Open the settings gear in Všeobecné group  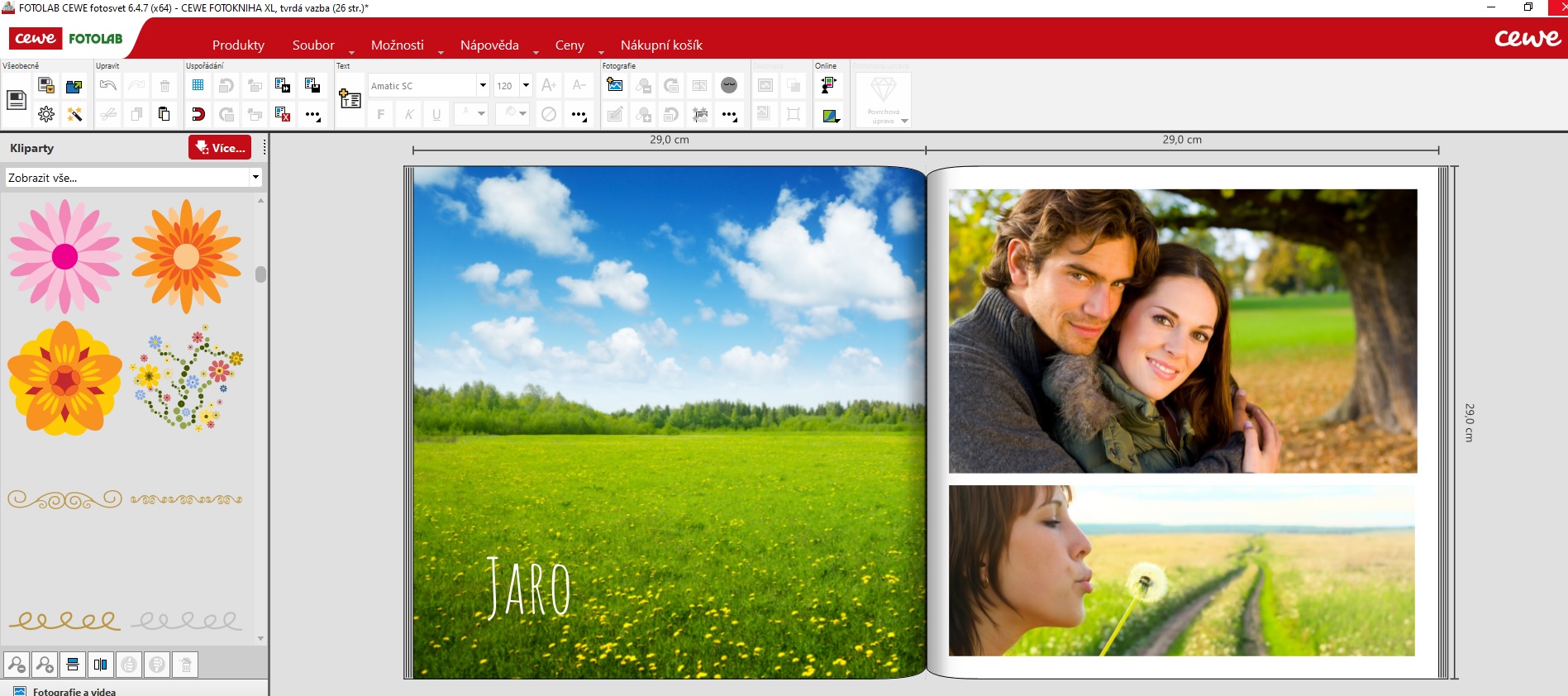click(x=46, y=115)
